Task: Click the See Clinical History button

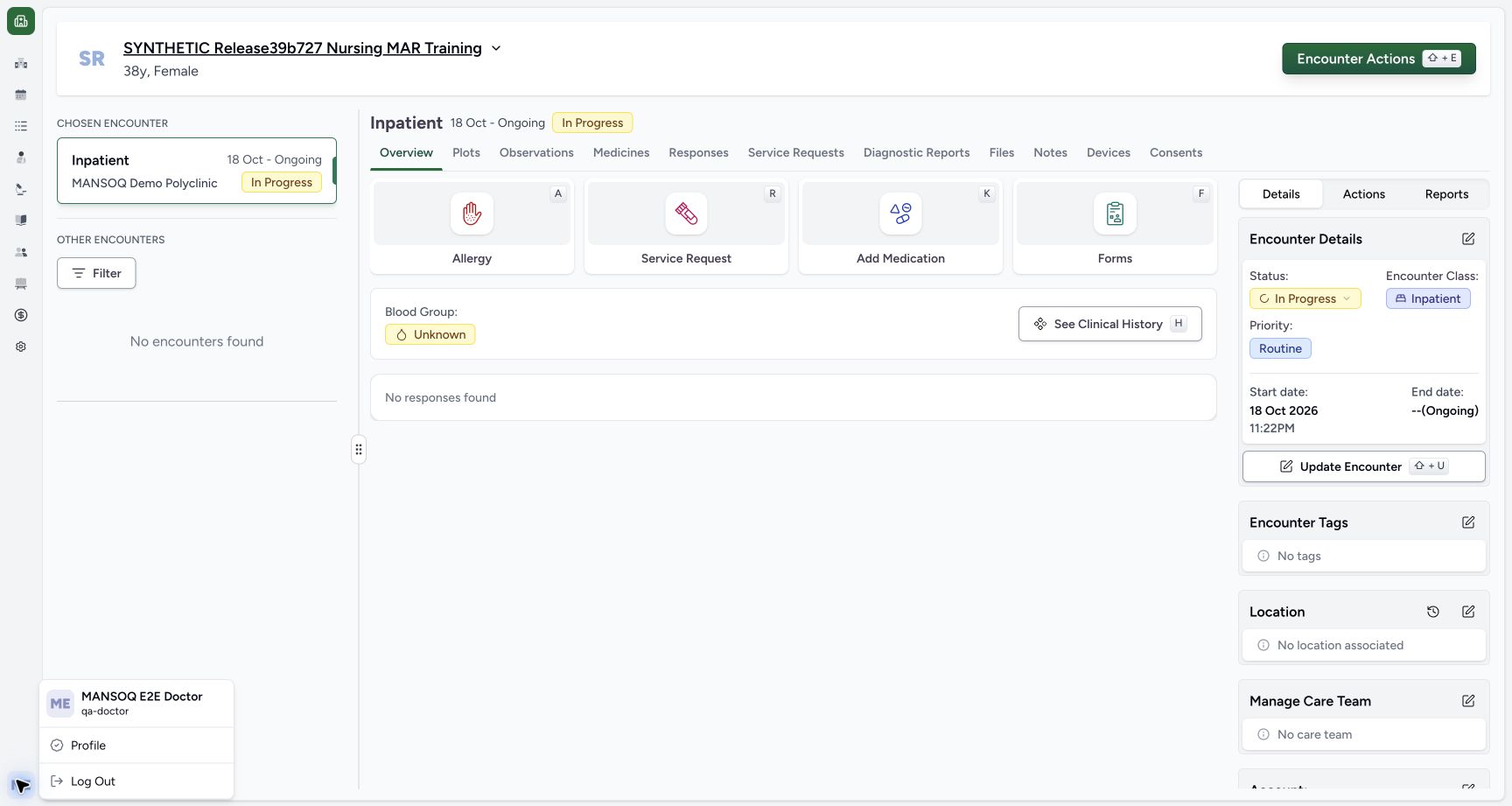Action: [x=1109, y=324]
